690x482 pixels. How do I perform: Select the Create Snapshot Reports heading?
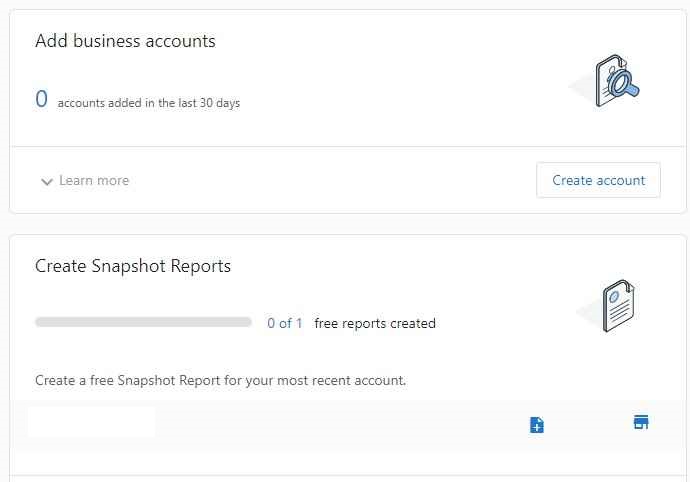[133, 266]
